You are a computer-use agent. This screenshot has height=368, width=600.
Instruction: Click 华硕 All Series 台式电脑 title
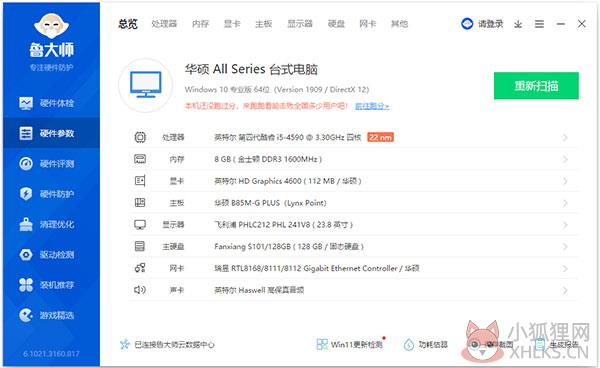pyautogui.click(x=251, y=69)
